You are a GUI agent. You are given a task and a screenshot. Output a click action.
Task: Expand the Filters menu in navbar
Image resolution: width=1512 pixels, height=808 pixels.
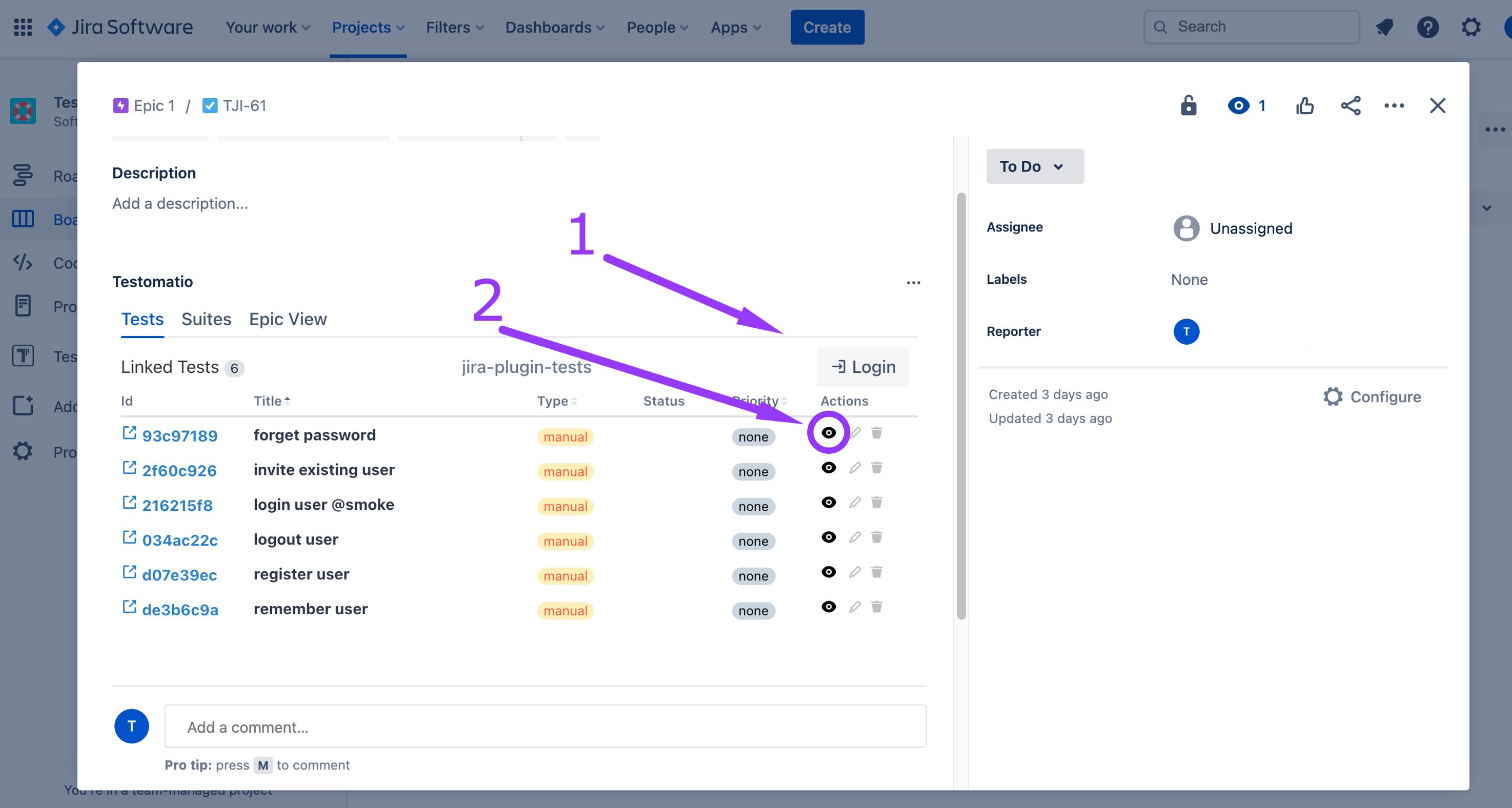(454, 27)
